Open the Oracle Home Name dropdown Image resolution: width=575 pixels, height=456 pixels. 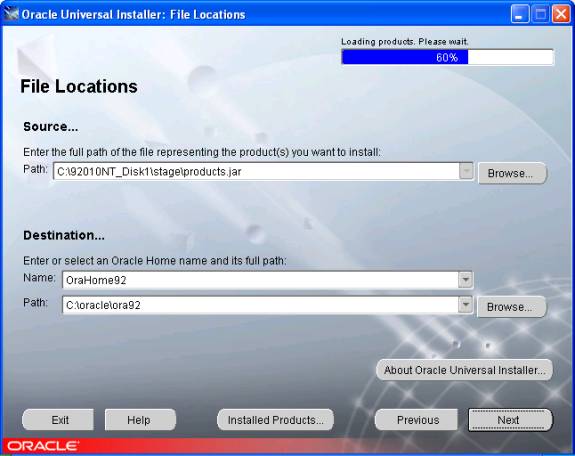(465, 280)
